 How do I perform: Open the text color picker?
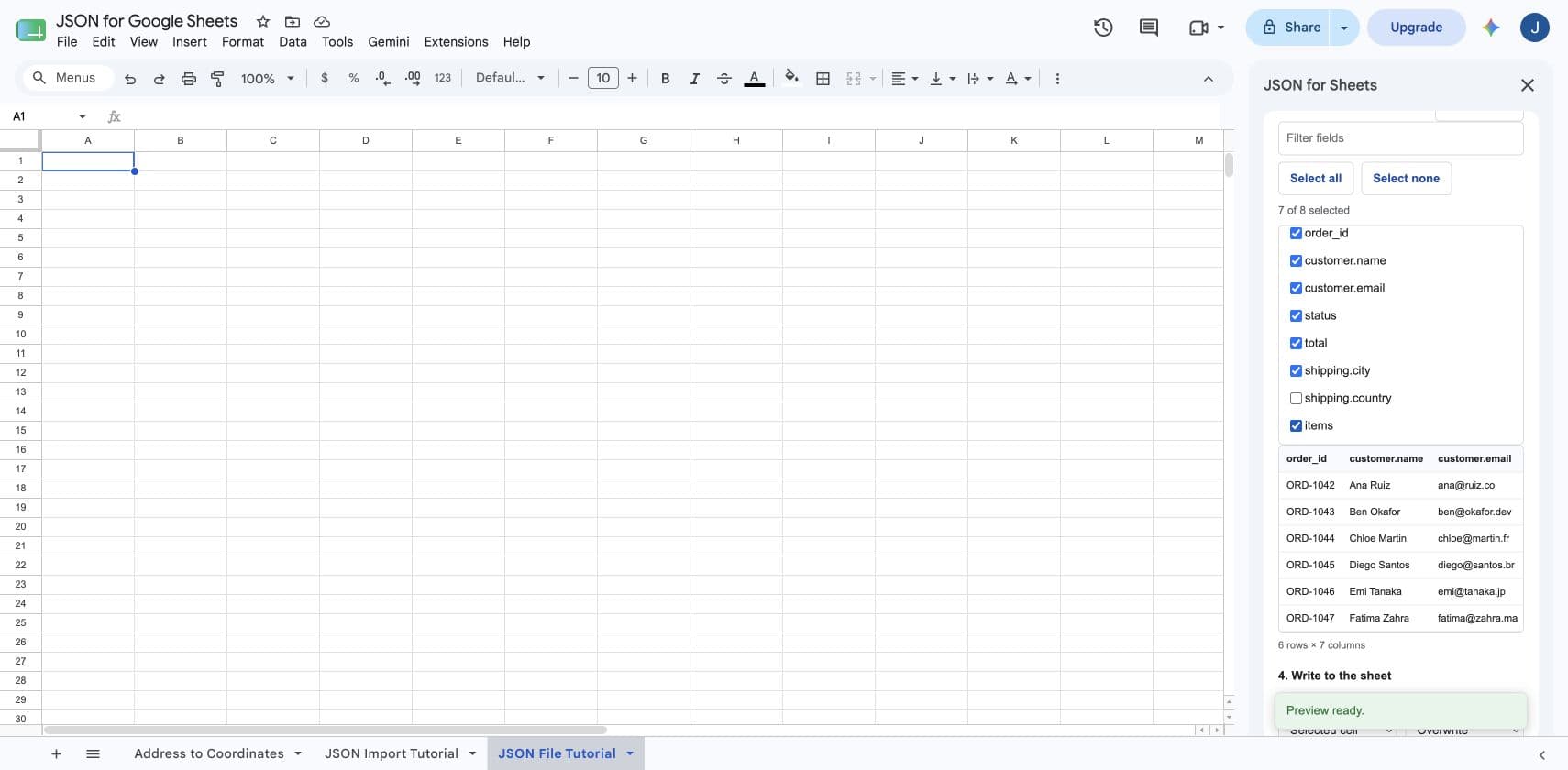[755, 79]
